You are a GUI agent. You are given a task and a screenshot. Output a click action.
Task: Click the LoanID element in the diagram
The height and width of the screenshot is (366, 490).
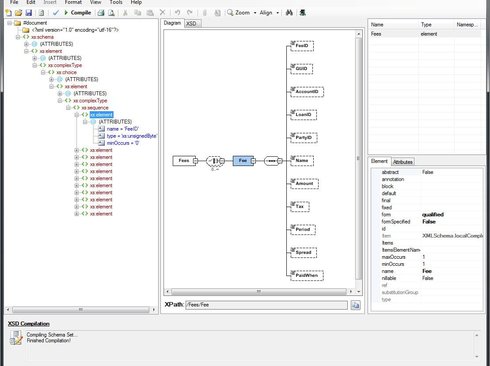coord(303,115)
